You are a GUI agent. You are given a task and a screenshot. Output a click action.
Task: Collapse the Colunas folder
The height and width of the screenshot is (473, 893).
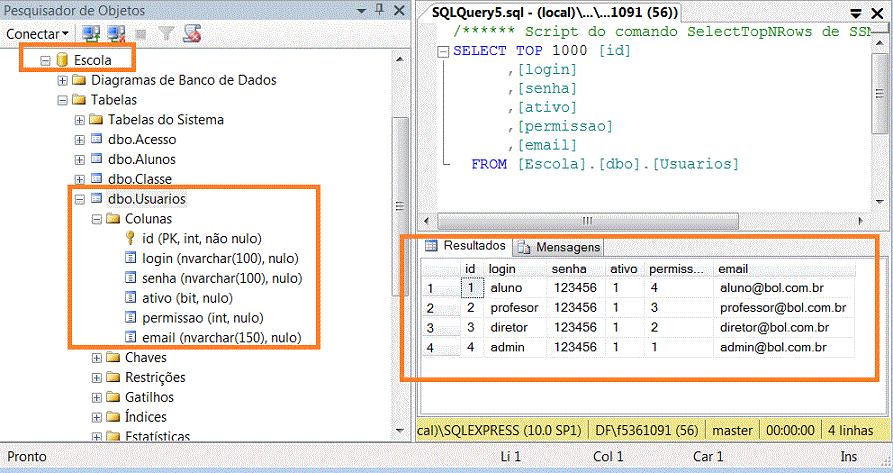(x=97, y=219)
